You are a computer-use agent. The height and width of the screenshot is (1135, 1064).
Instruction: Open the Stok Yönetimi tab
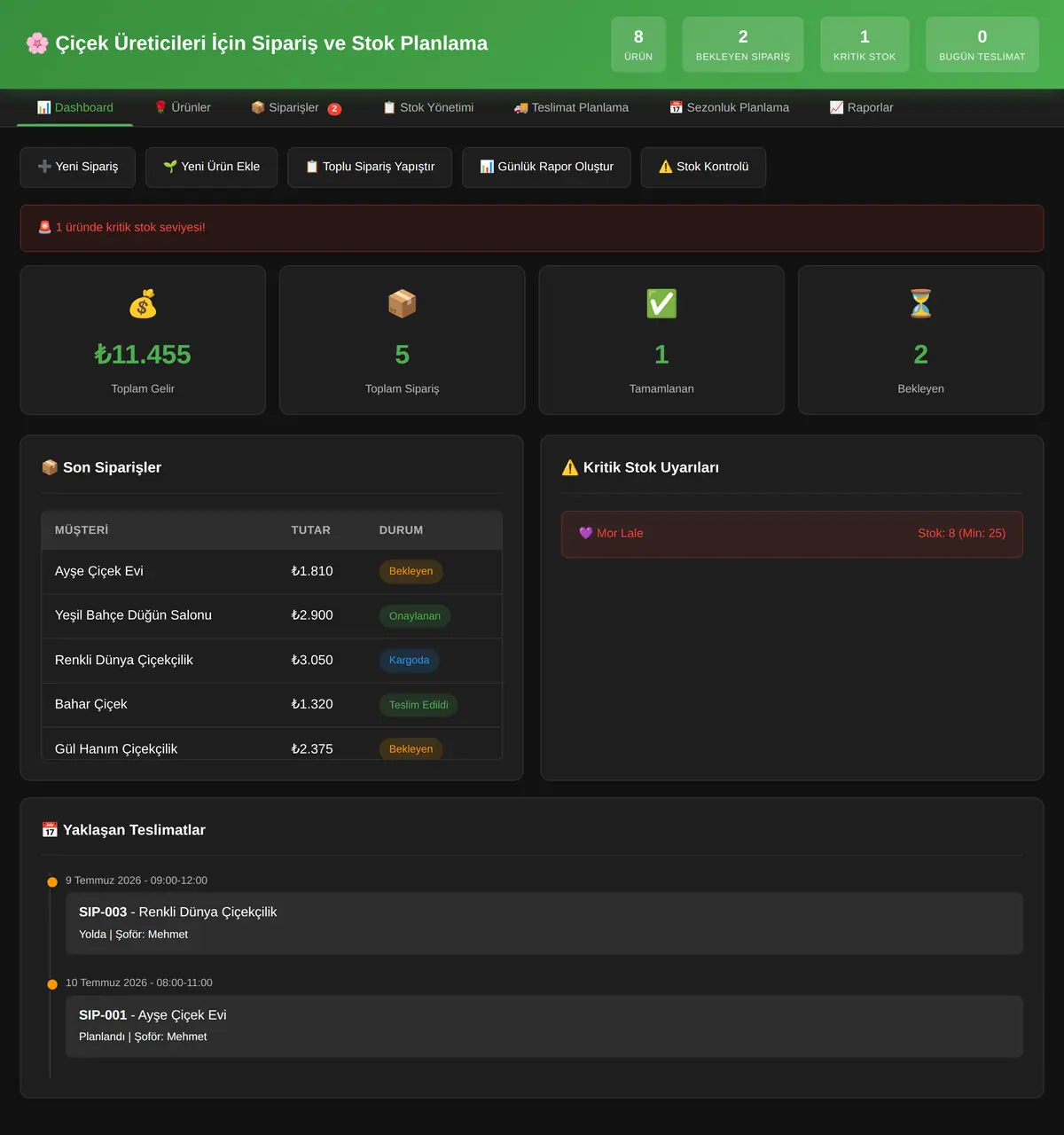(428, 107)
